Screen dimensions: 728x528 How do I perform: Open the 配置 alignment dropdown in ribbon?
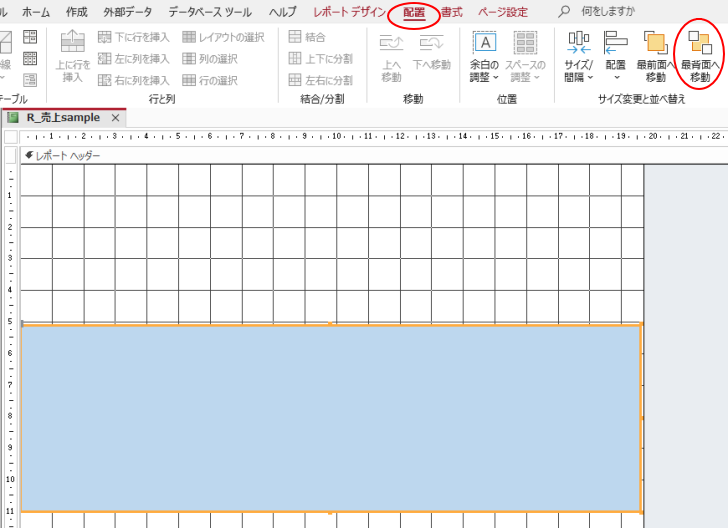[x=616, y=57]
